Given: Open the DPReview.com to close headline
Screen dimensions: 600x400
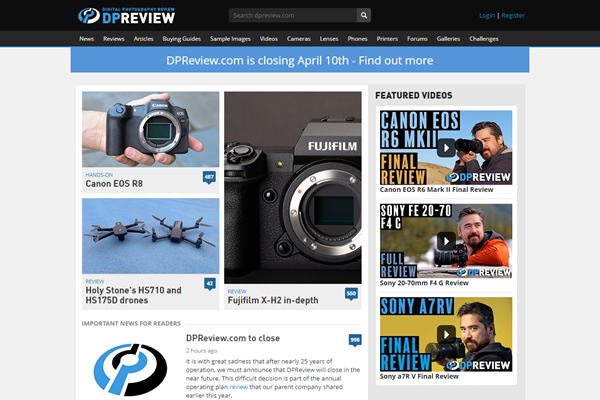Looking at the screenshot, I should tap(233, 338).
